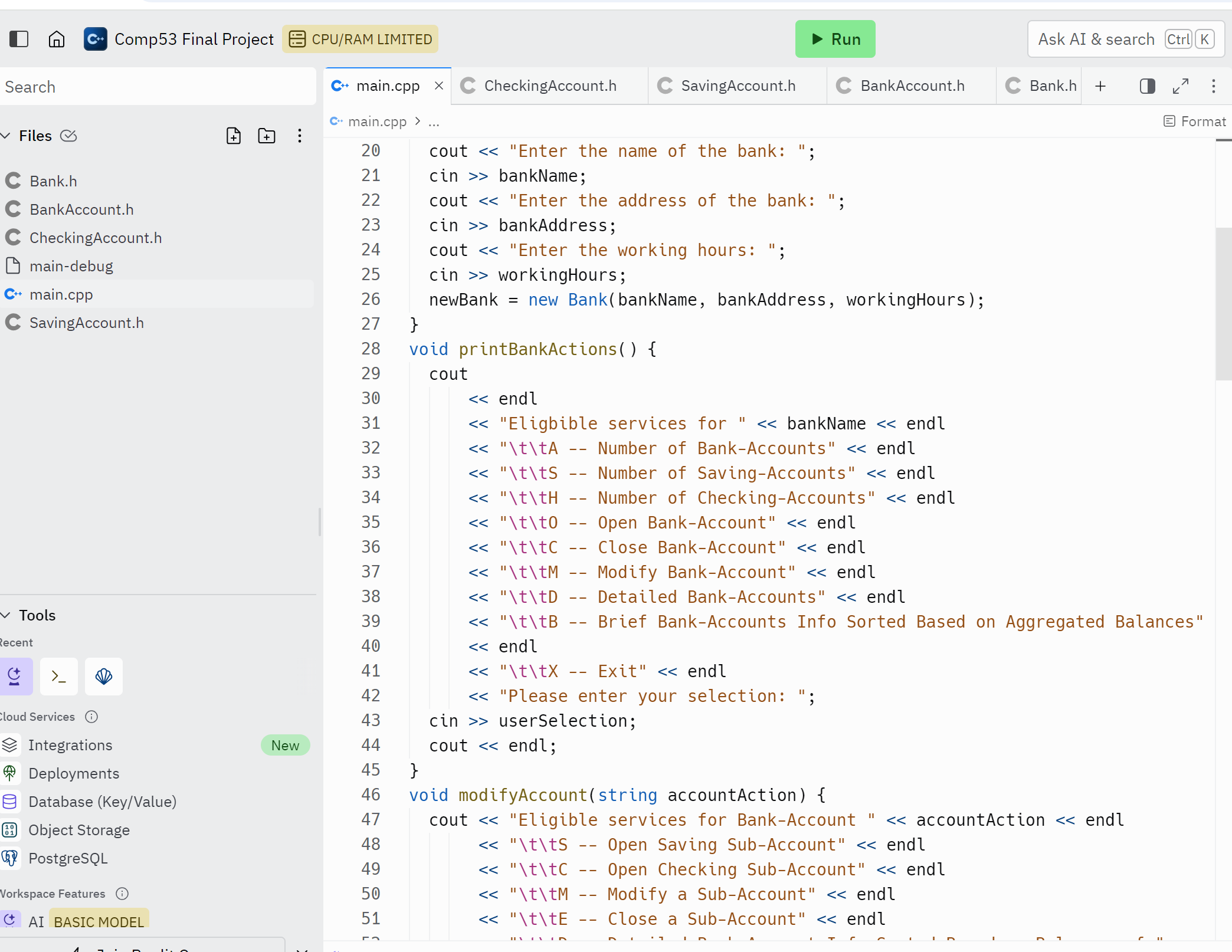1232x952 pixels.
Task: Open the AI assistant tool icon
Action: pyautogui.click(x=15, y=676)
